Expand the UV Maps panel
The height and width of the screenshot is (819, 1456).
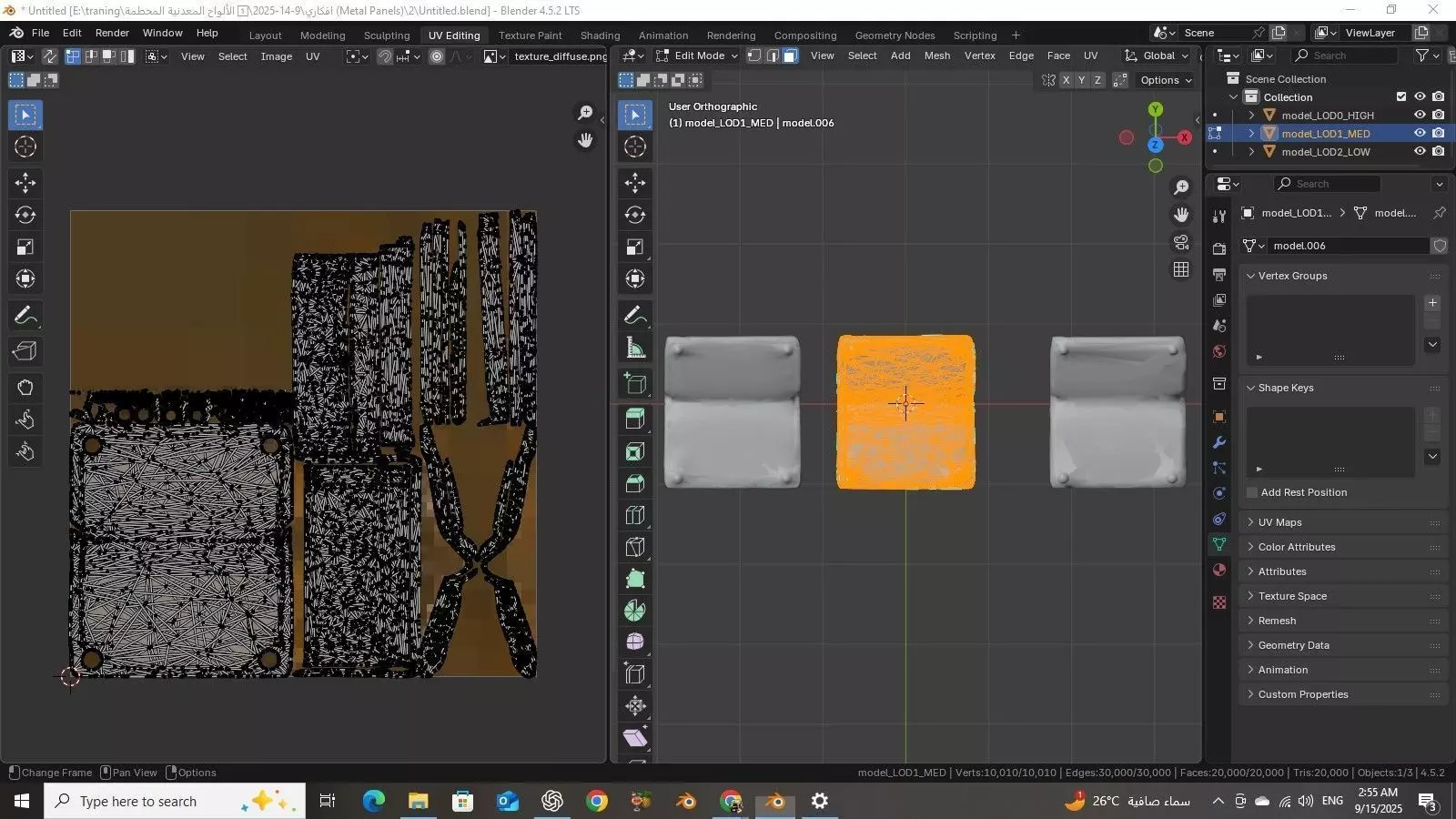coord(1343,522)
